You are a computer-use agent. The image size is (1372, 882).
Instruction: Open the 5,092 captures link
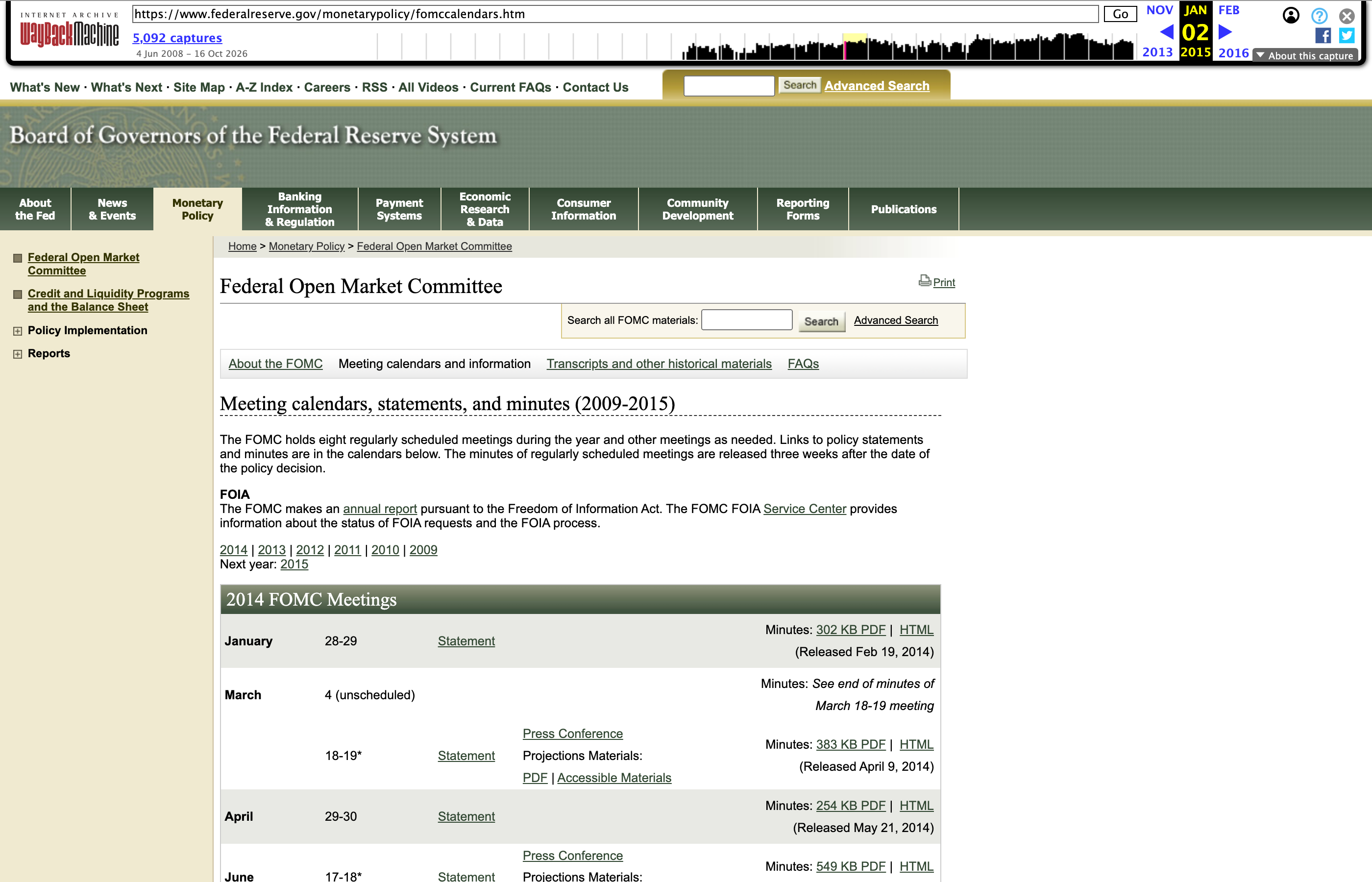[177, 38]
